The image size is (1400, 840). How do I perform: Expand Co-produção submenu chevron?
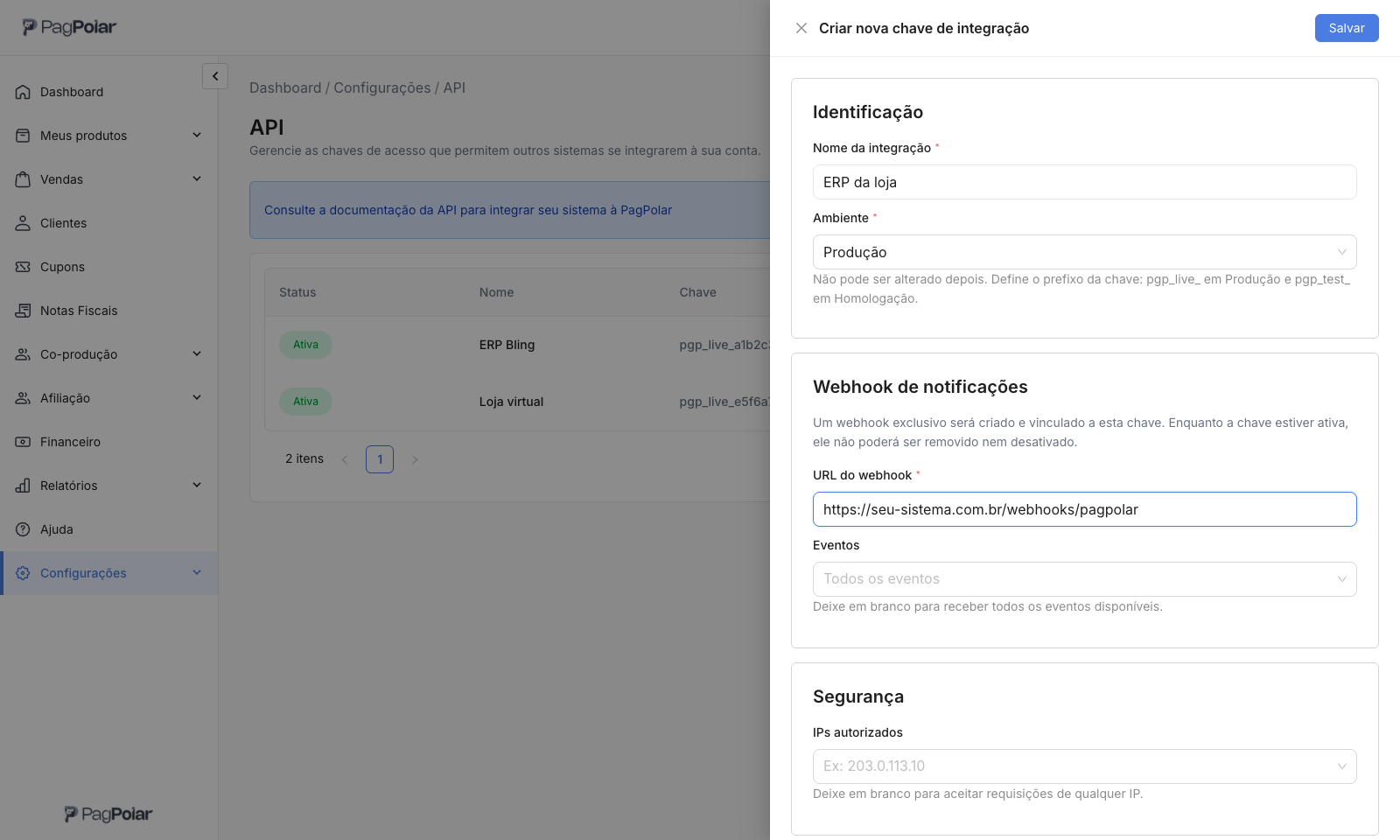(x=197, y=353)
